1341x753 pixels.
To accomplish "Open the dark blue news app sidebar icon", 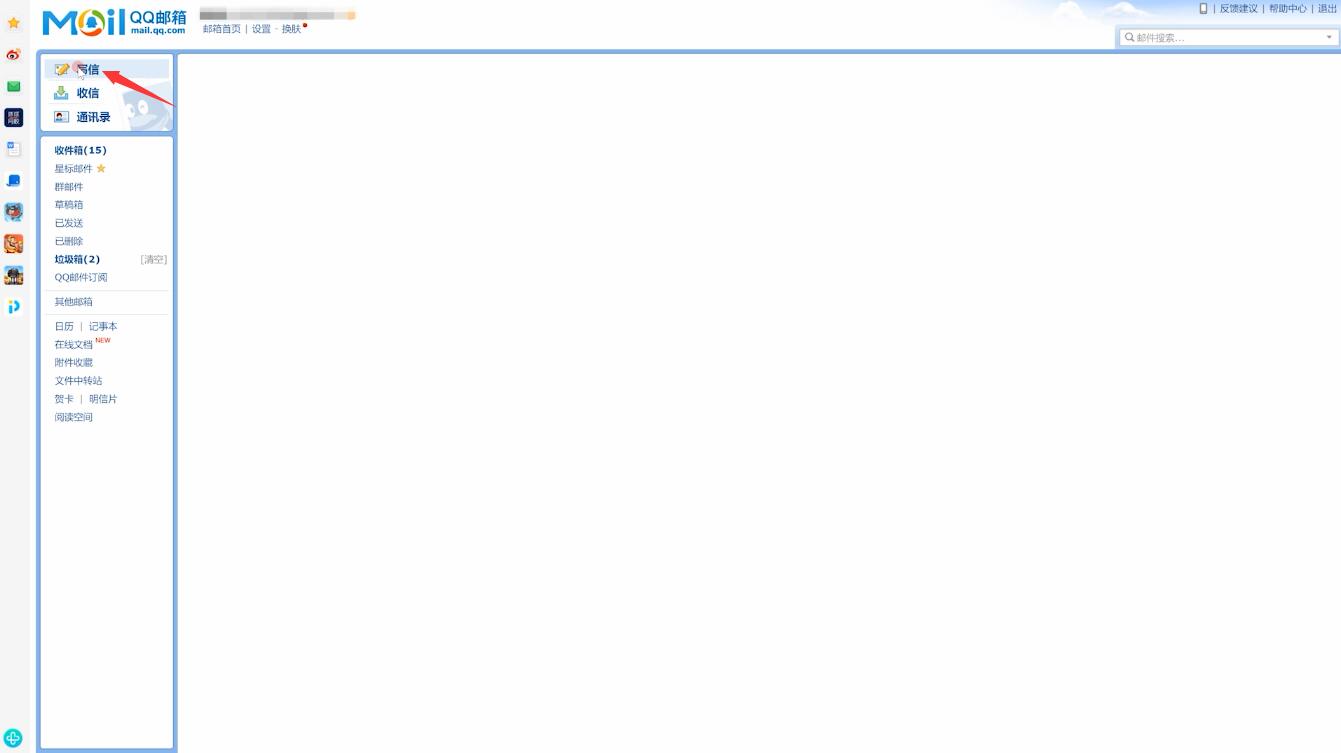I will pyautogui.click(x=14, y=117).
